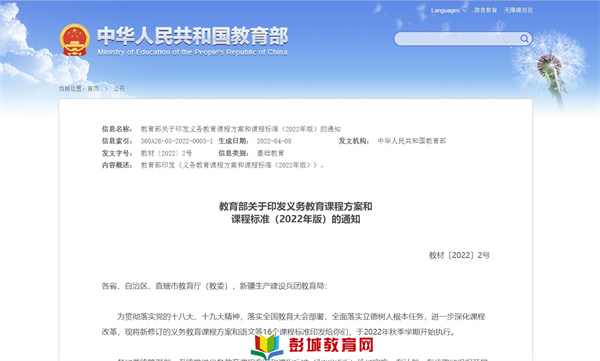Click the 中华人民共和国教育部 site title

point(192,36)
